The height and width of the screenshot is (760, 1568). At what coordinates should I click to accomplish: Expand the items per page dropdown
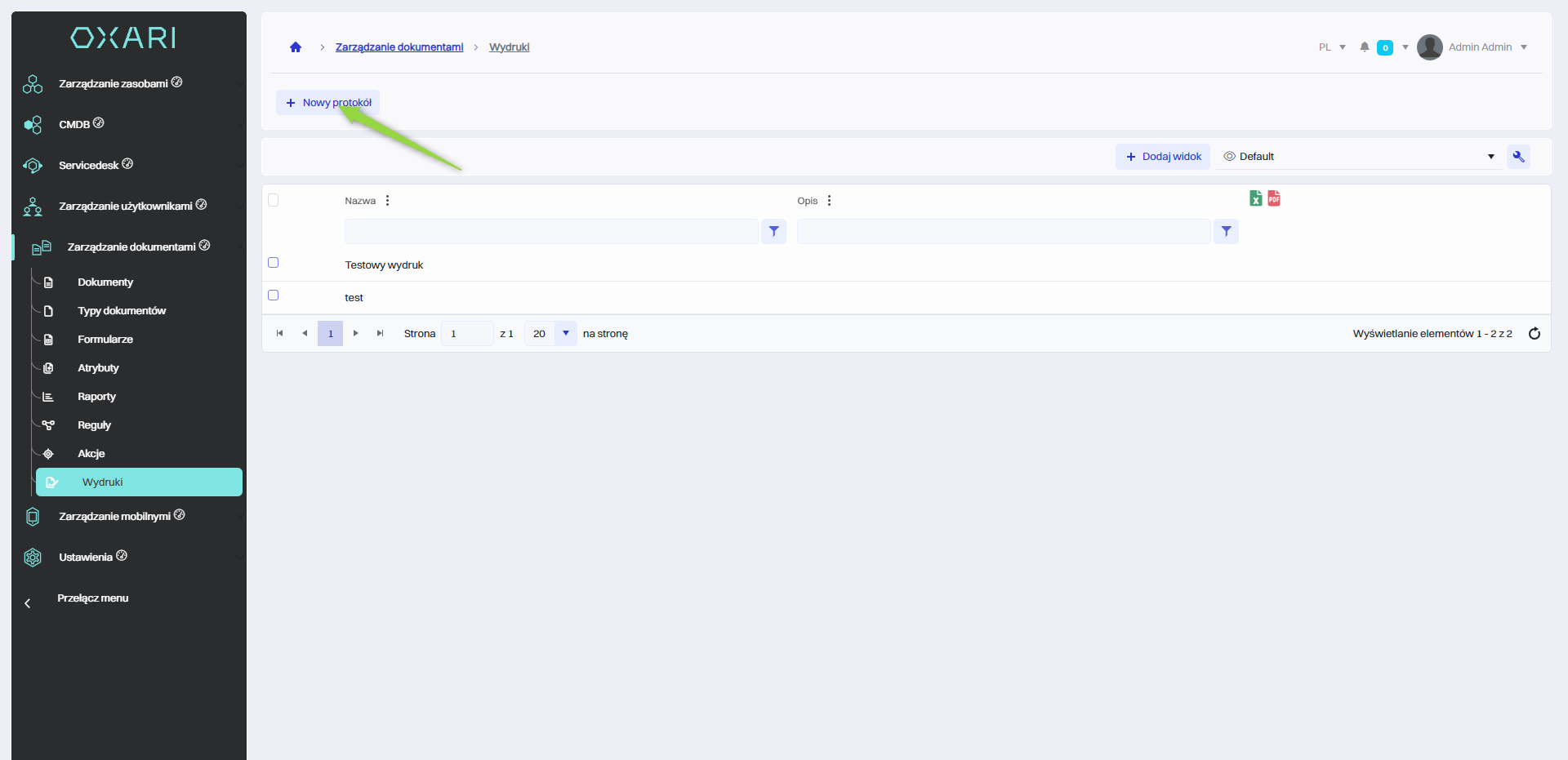[565, 333]
